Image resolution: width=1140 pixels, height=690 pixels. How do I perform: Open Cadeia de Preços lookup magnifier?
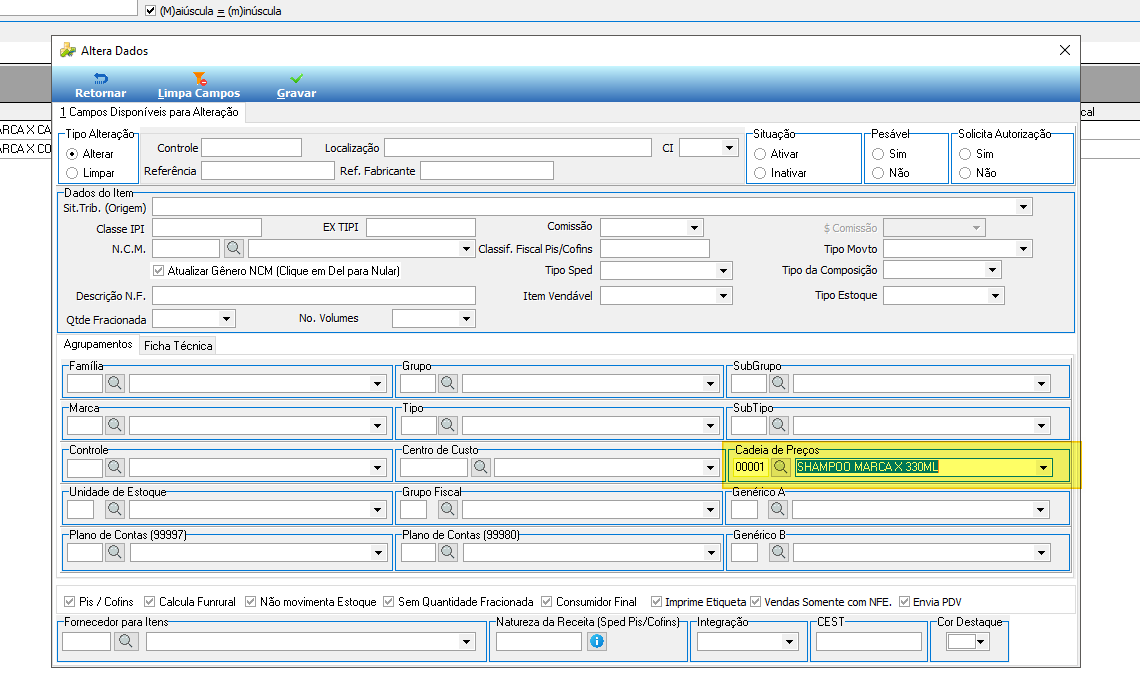[x=780, y=467]
